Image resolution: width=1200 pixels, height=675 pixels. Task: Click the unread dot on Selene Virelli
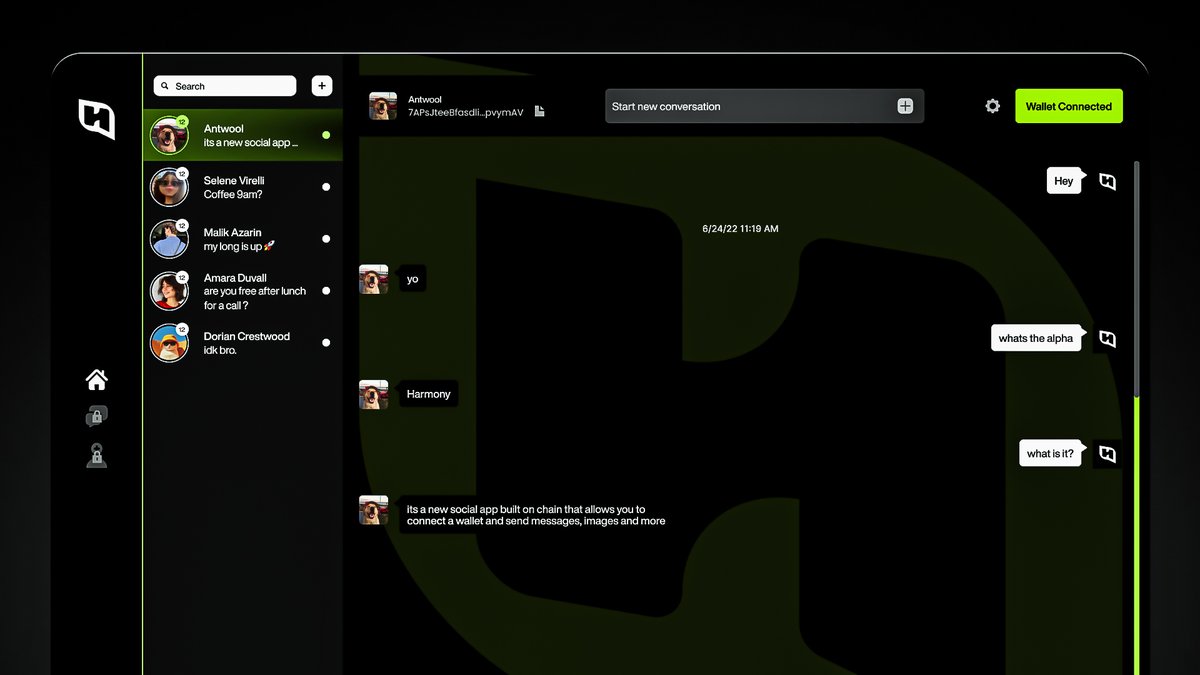[326, 187]
